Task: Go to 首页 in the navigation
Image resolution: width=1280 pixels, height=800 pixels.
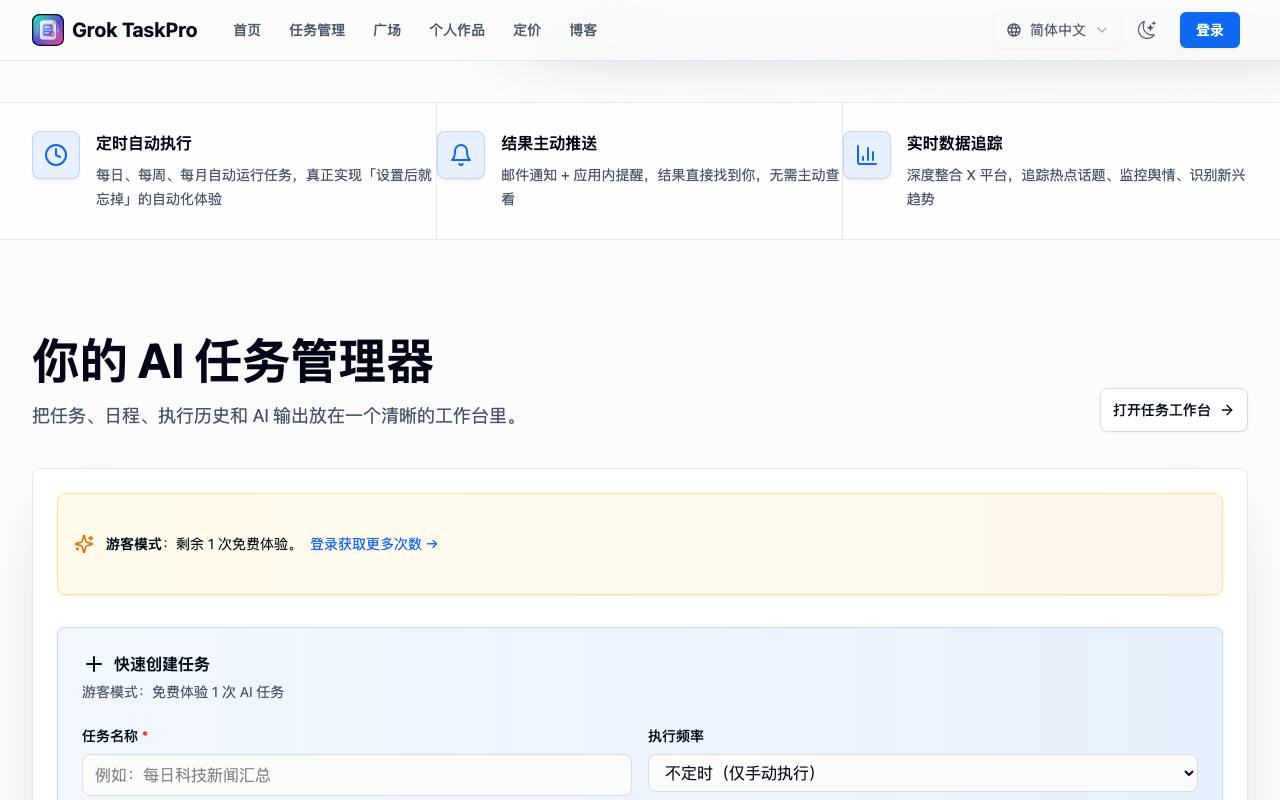Action: [247, 30]
